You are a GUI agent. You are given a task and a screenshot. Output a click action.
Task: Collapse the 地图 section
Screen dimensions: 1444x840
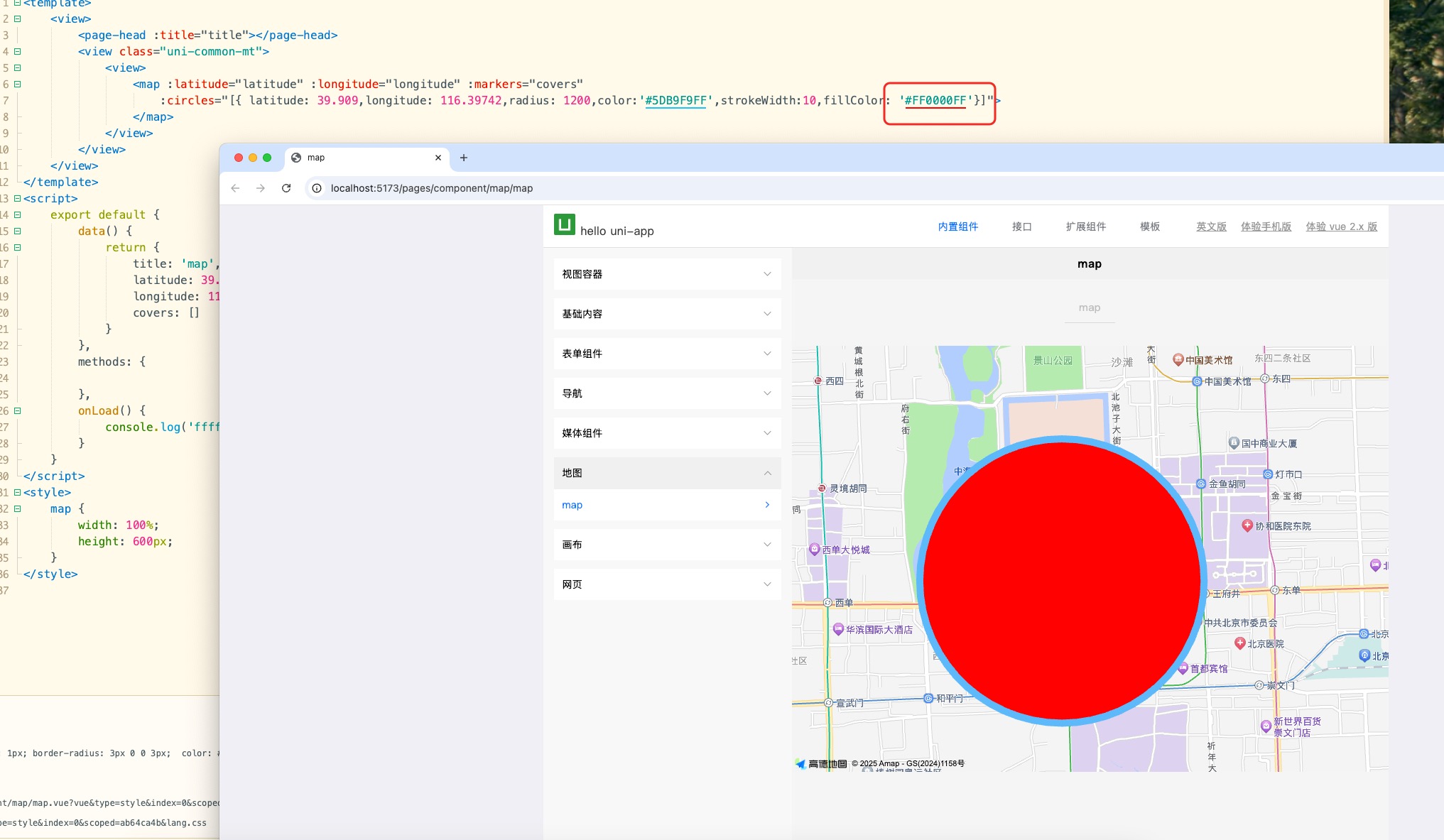[667, 473]
